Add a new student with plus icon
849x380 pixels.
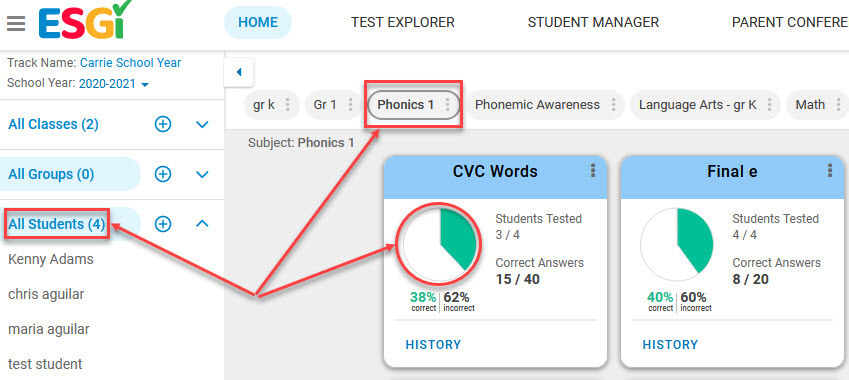click(x=163, y=224)
